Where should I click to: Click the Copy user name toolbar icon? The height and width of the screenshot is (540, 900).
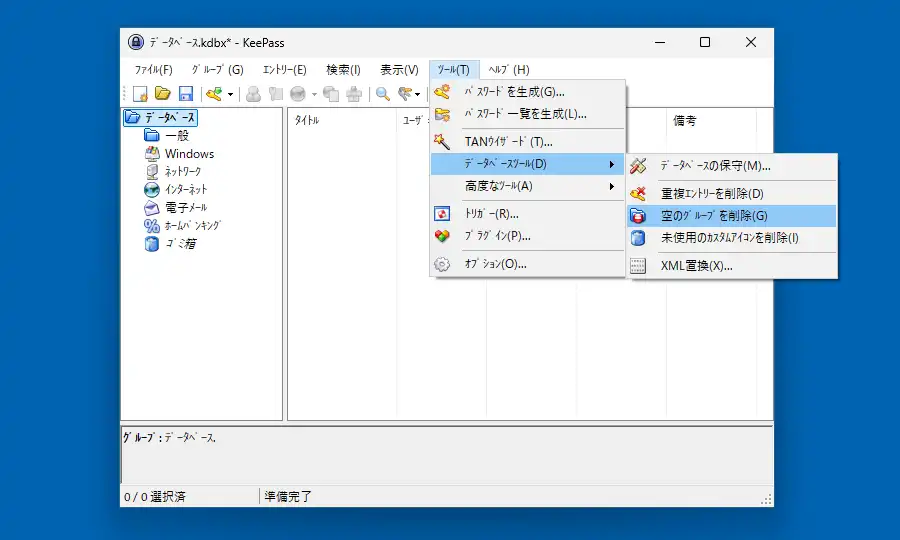point(253,94)
